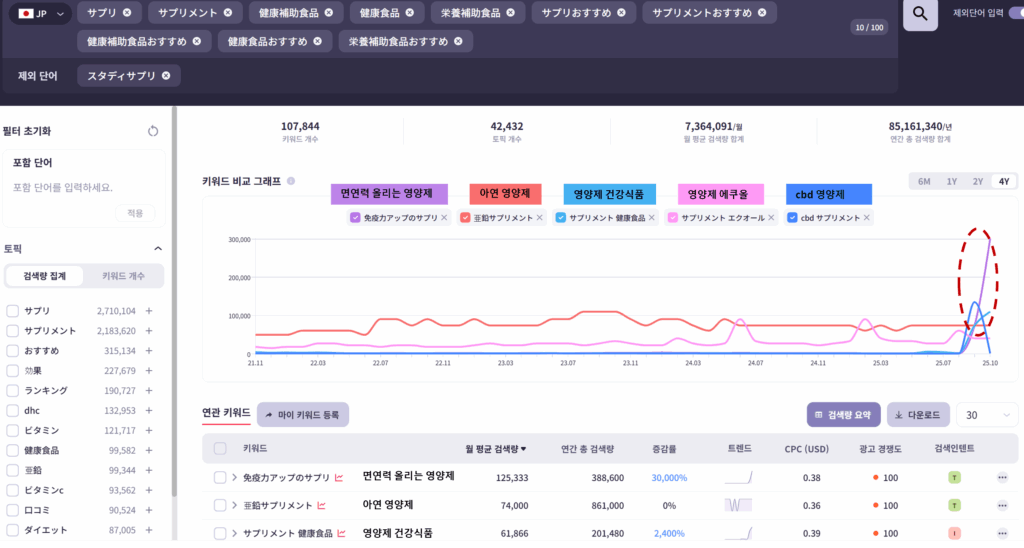
Task: Remove the サプリメント keyword chip
Action: tap(227, 12)
